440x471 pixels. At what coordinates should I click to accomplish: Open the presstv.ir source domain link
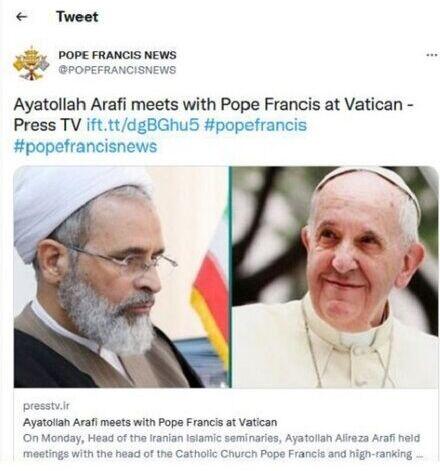[x=46, y=406]
